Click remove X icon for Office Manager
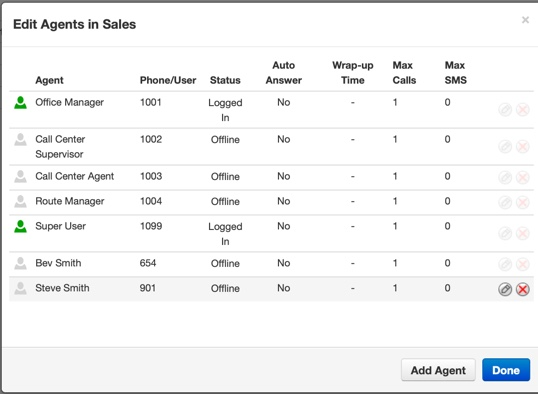This screenshot has width=538, height=394. point(523,110)
